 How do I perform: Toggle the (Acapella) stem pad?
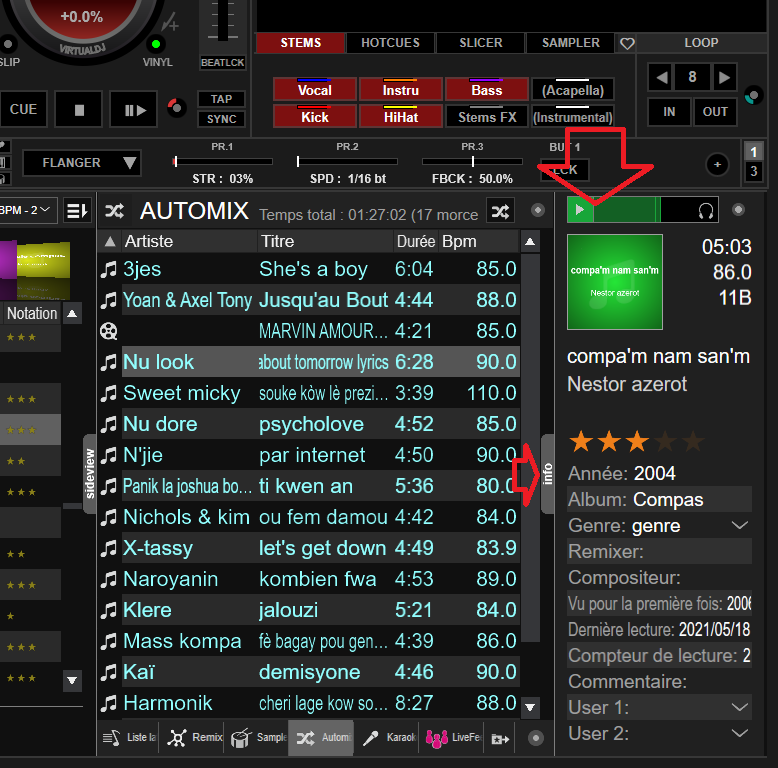(573, 90)
